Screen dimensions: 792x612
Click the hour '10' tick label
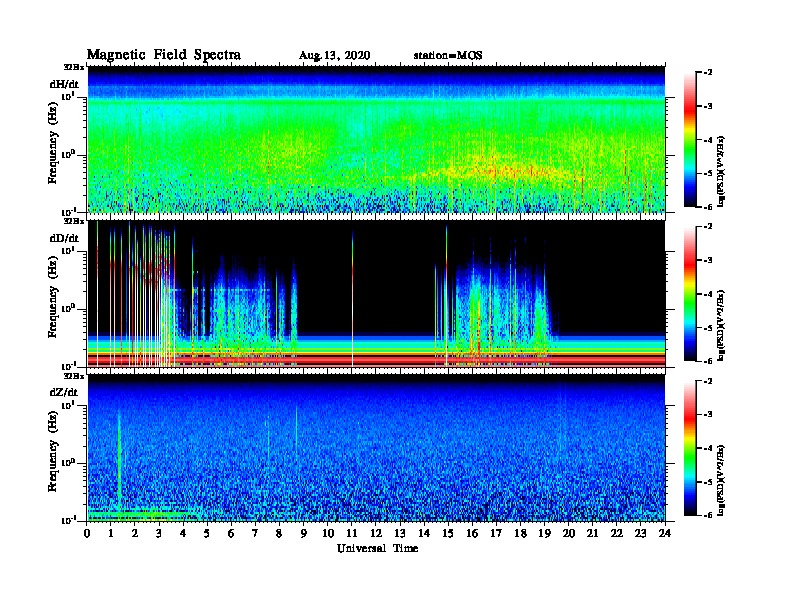click(328, 533)
